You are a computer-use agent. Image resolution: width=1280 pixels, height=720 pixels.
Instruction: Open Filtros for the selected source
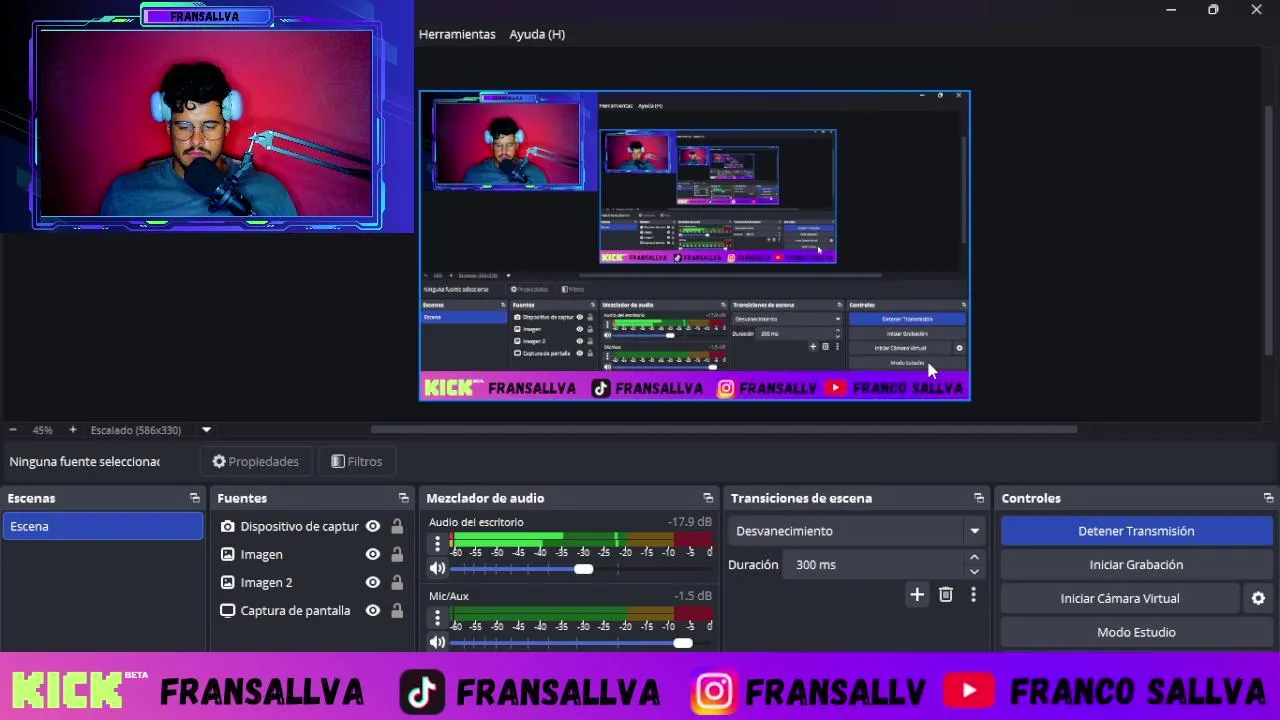pos(356,461)
